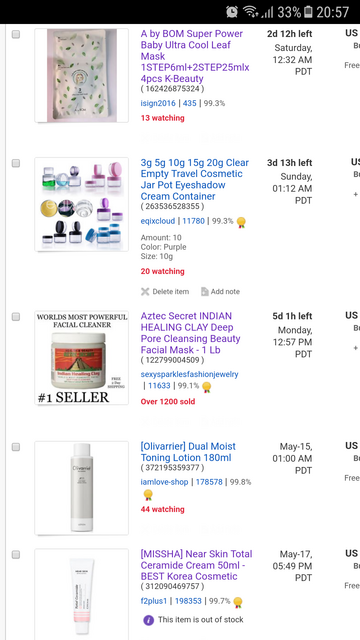This screenshot has height=640, width=360.
Task: Click the info icon beside out of stock
Action: [x=149, y=620]
